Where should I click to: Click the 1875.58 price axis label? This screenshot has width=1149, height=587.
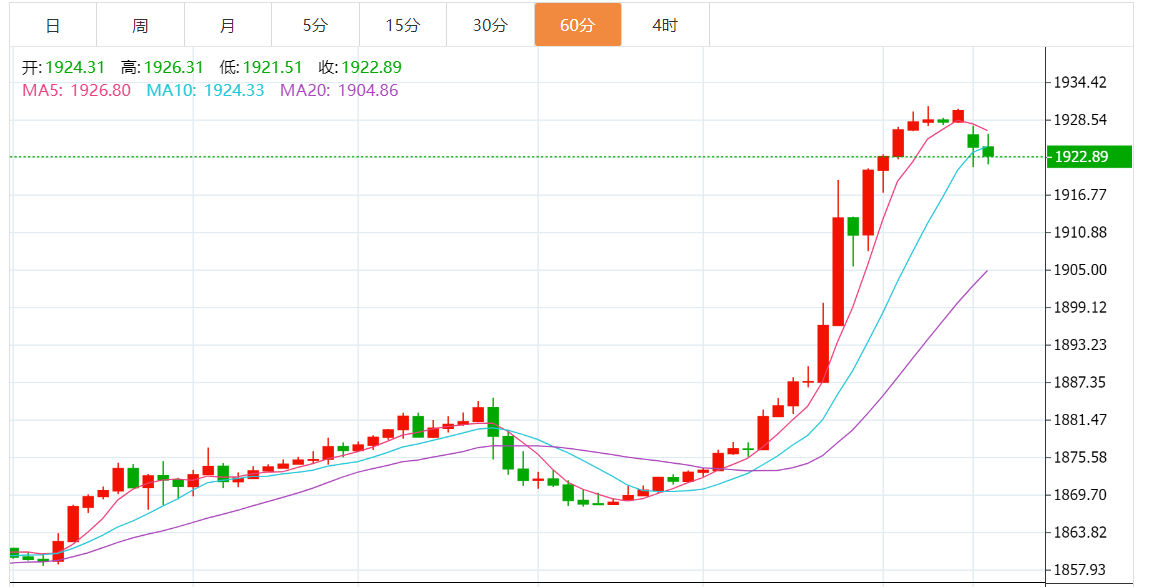click(1080, 457)
